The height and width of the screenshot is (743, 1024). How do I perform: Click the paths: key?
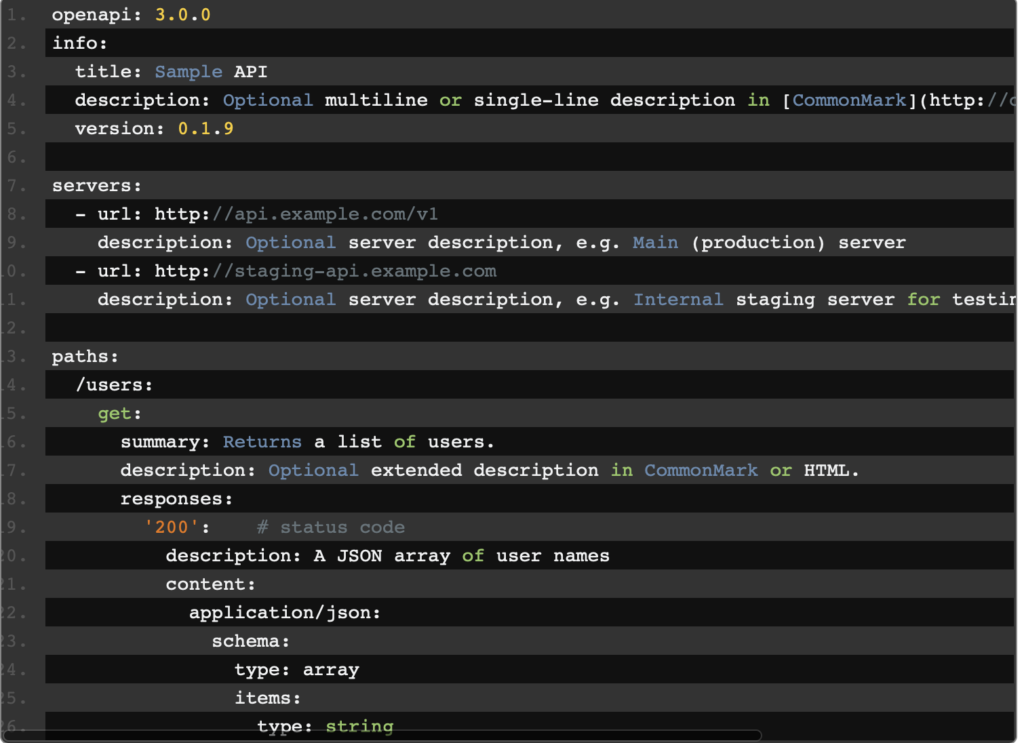pos(85,356)
